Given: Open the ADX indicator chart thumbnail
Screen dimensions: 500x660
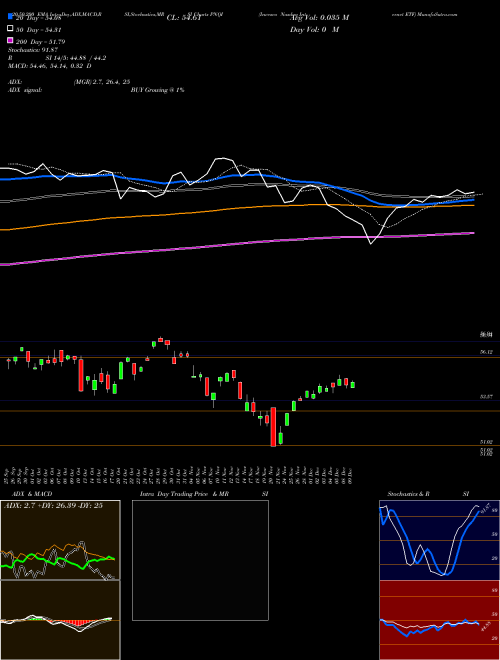Looking at the screenshot, I should click(x=60, y=540).
